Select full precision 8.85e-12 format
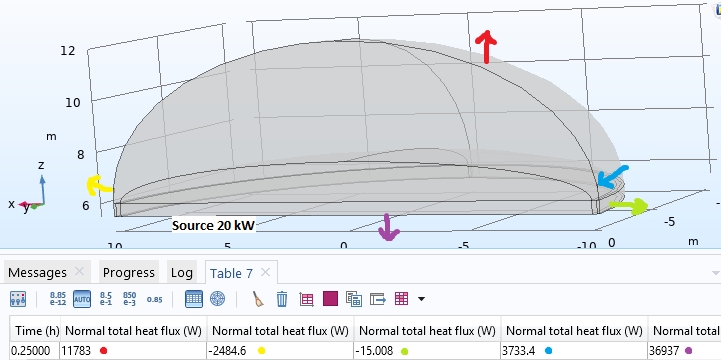The width and height of the screenshot is (721, 360). tap(58, 299)
